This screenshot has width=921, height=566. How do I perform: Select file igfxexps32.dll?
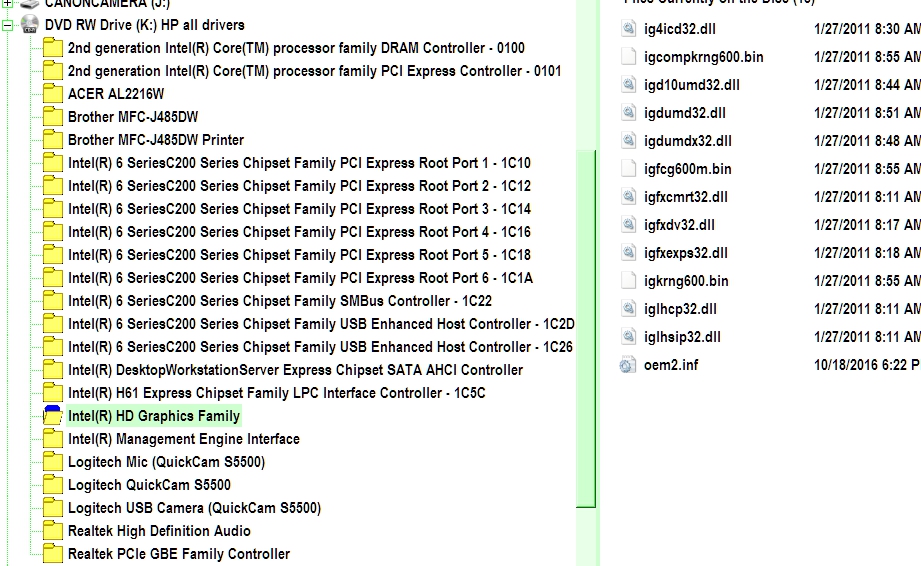point(686,253)
